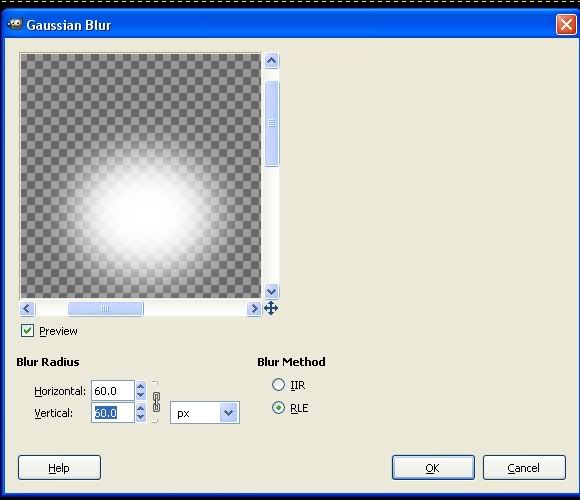
Task: Click the vertical preview scrollbar thumb
Action: (x=272, y=124)
